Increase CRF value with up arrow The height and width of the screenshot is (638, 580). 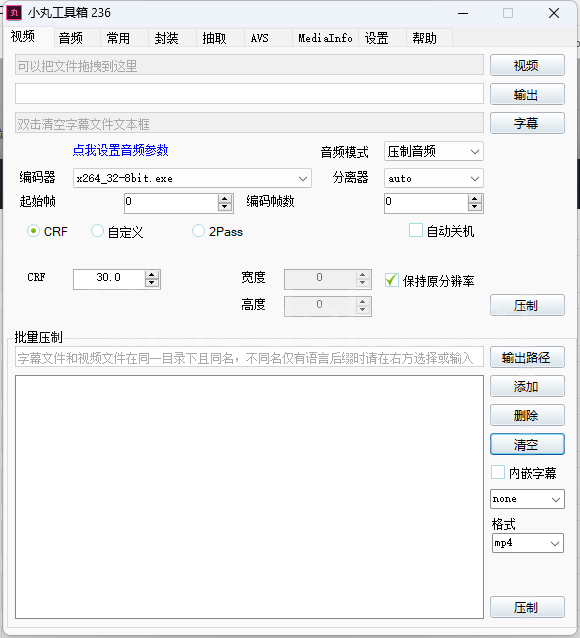coord(152,275)
